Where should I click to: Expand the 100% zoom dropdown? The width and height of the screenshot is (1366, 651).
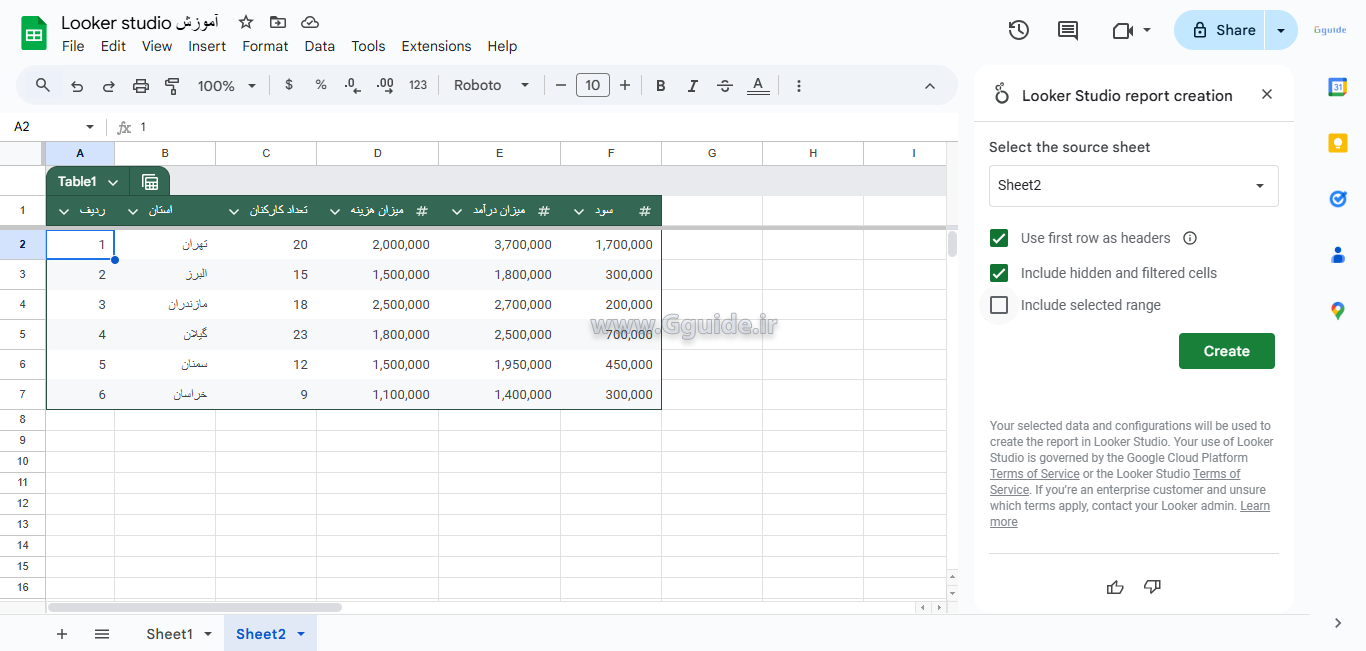click(x=227, y=86)
